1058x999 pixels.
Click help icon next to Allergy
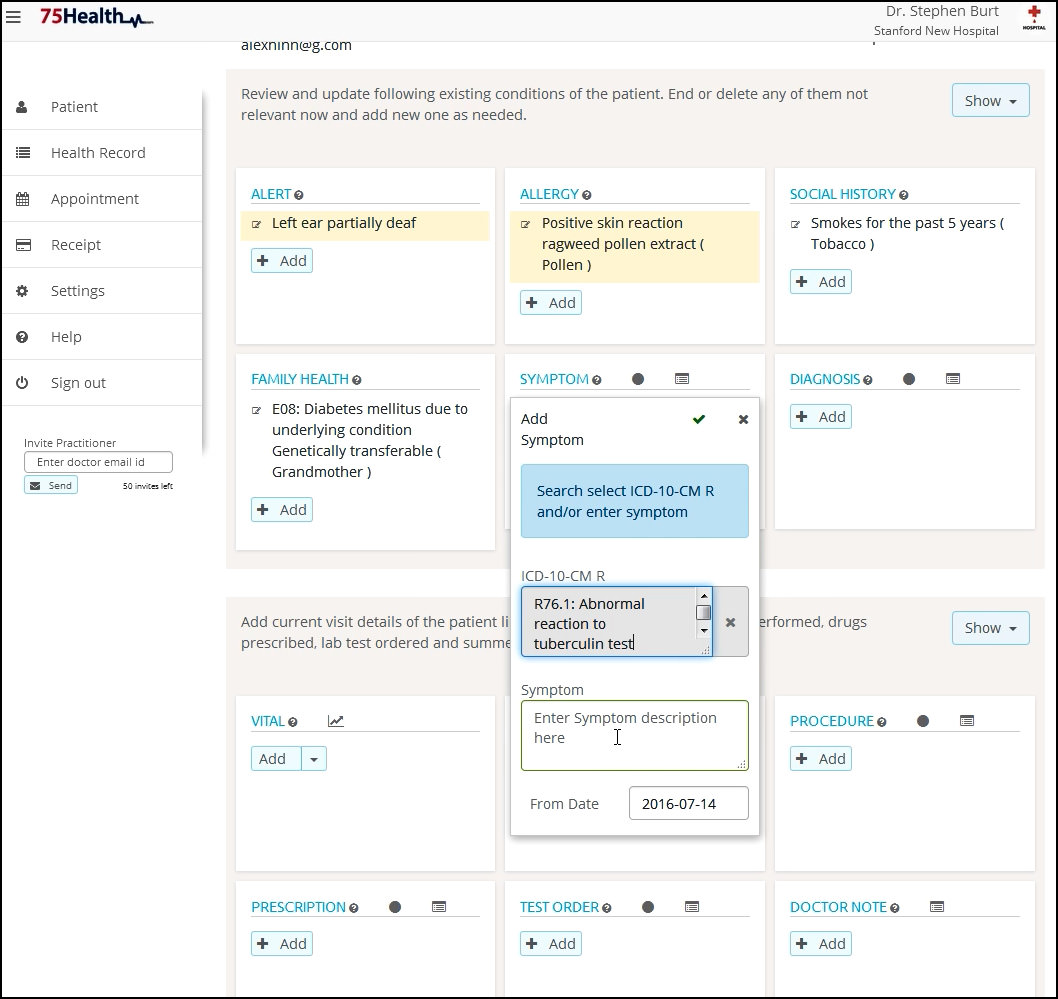click(587, 195)
